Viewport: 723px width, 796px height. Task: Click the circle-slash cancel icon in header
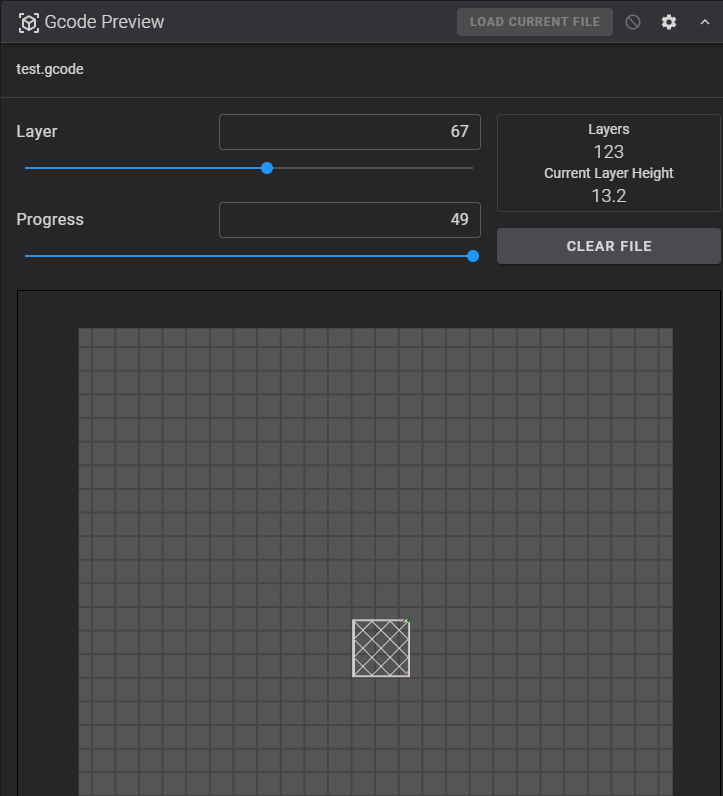point(633,22)
